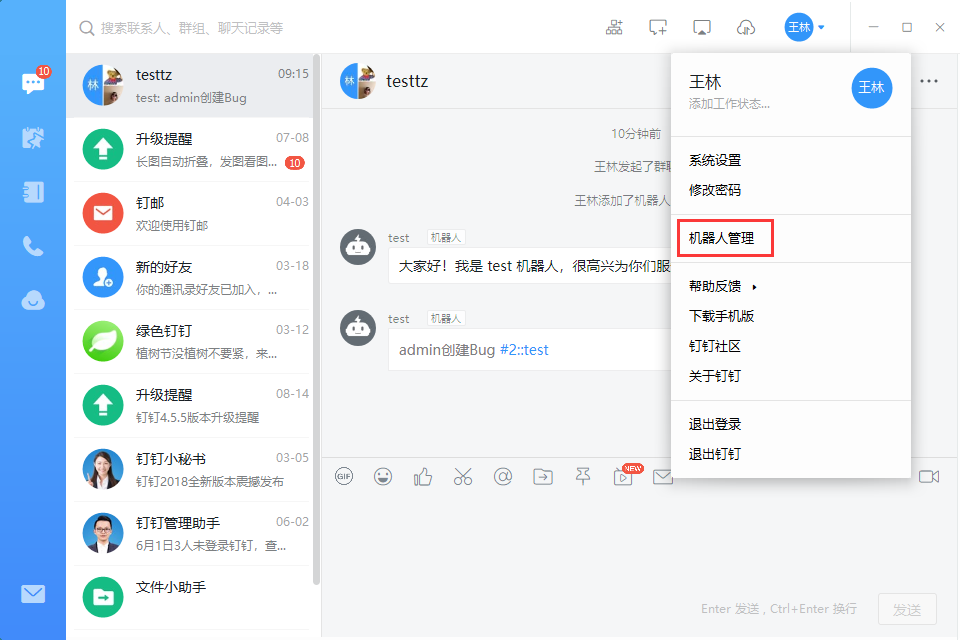Open the 王林 user avatar dropdown arrow
The image size is (960, 640).
pos(821,28)
